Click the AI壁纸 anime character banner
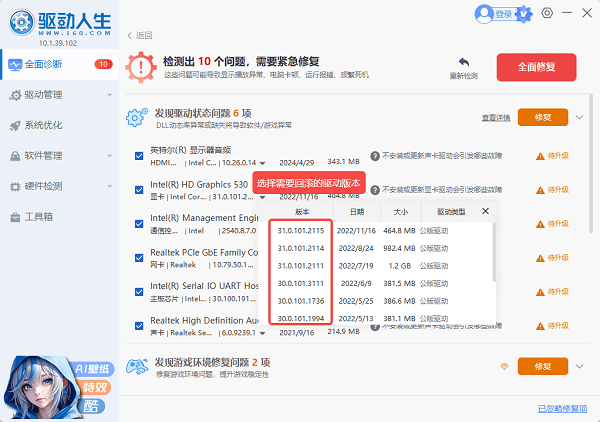 point(57,387)
